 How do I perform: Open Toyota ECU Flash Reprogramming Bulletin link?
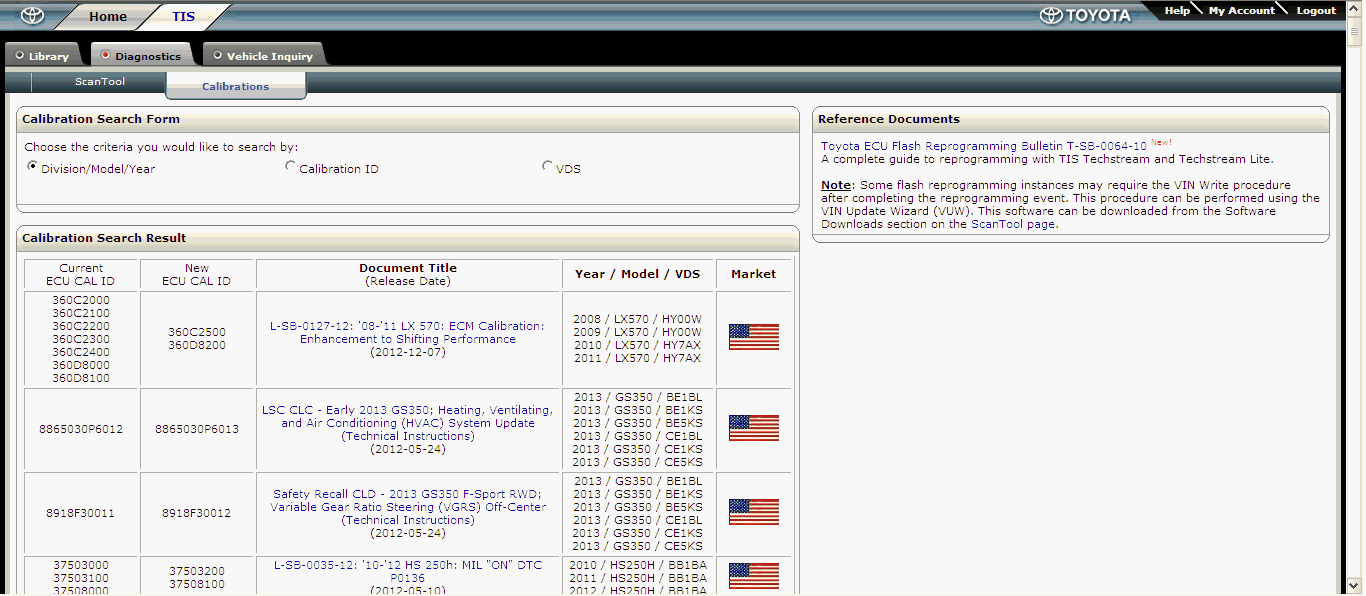983,146
